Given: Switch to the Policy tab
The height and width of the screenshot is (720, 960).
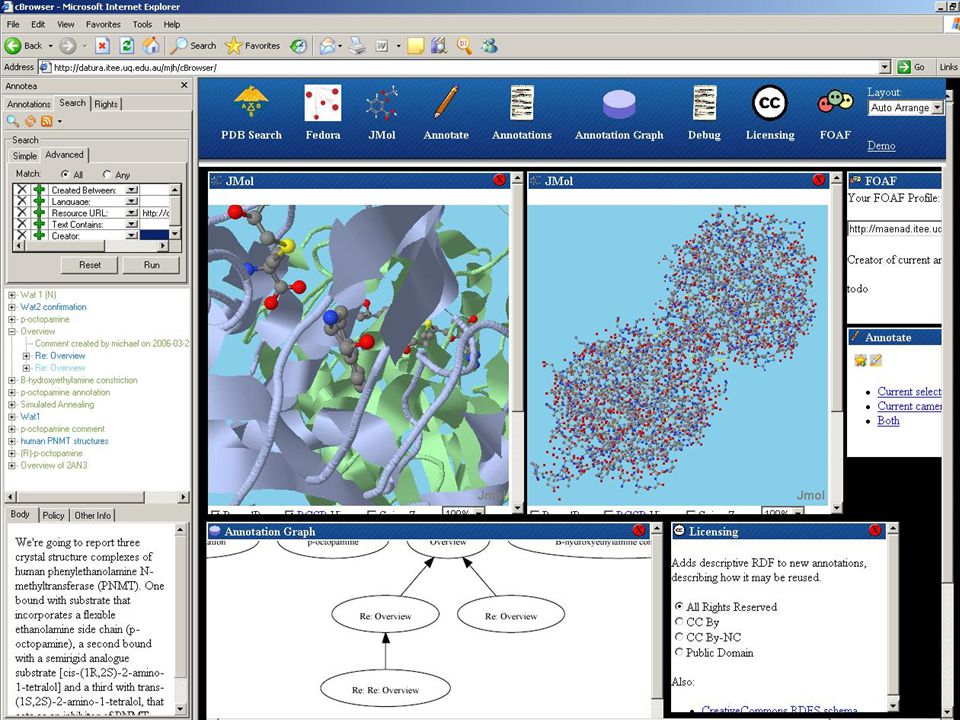Looking at the screenshot, I should 53,516.
